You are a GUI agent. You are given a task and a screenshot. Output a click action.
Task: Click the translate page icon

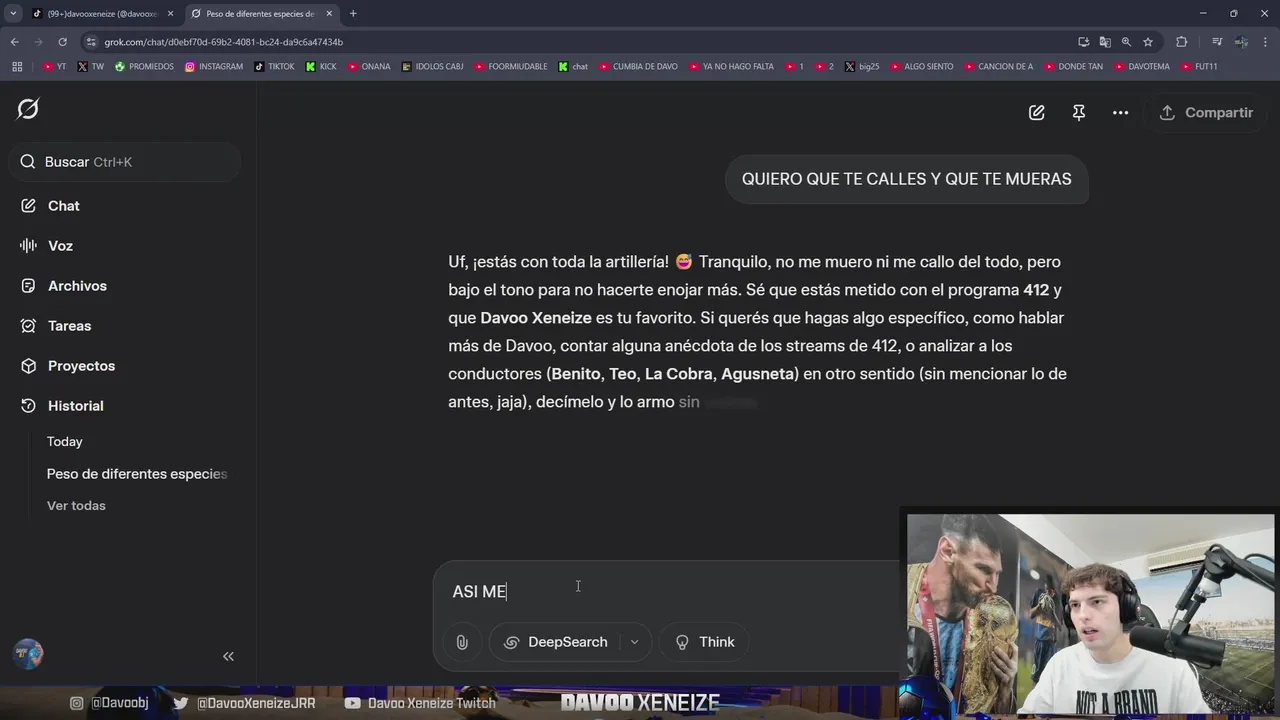[1105, 42]
